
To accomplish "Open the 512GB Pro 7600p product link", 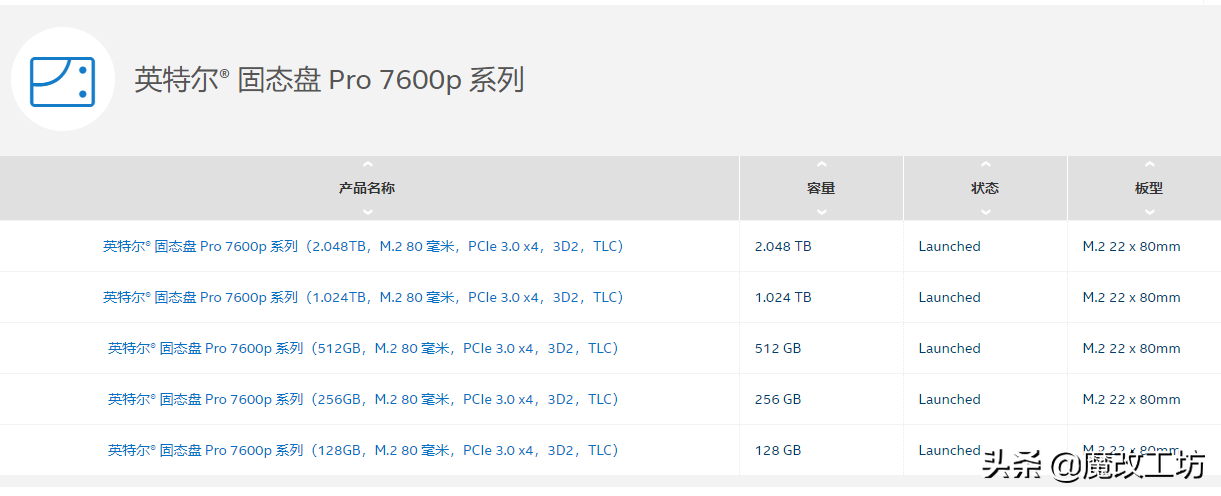I will pyautogui.click(x=363, y=348).
